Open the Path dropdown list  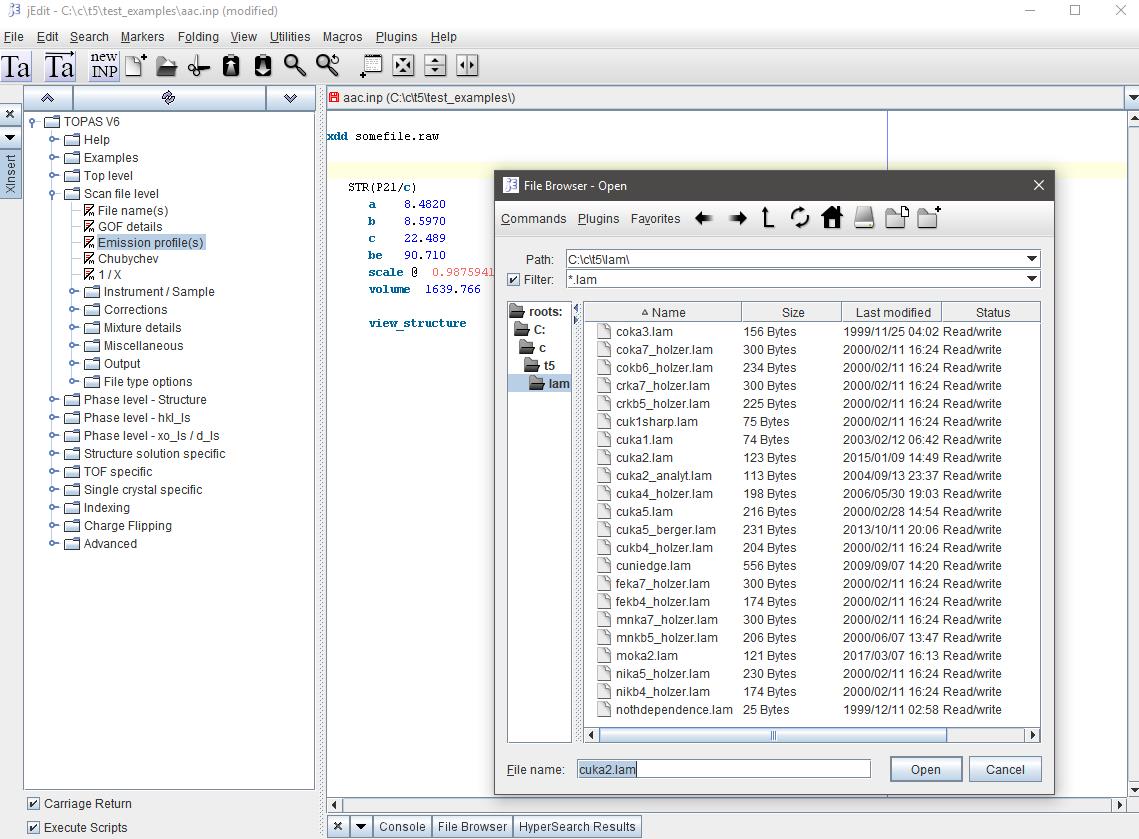(1032, 259)
